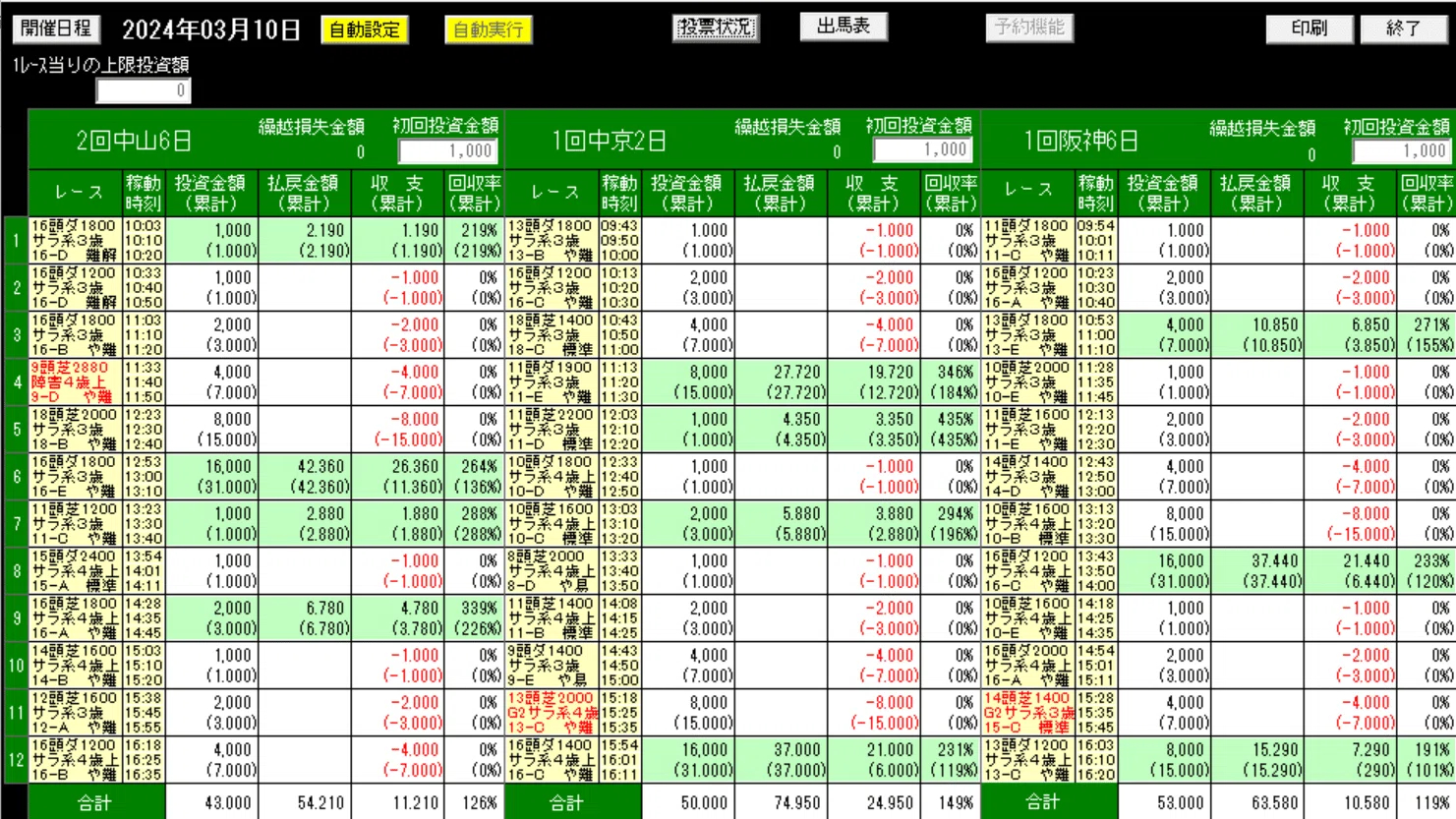Click the greyed 予約機能 button

click(x=1028, y=28)
